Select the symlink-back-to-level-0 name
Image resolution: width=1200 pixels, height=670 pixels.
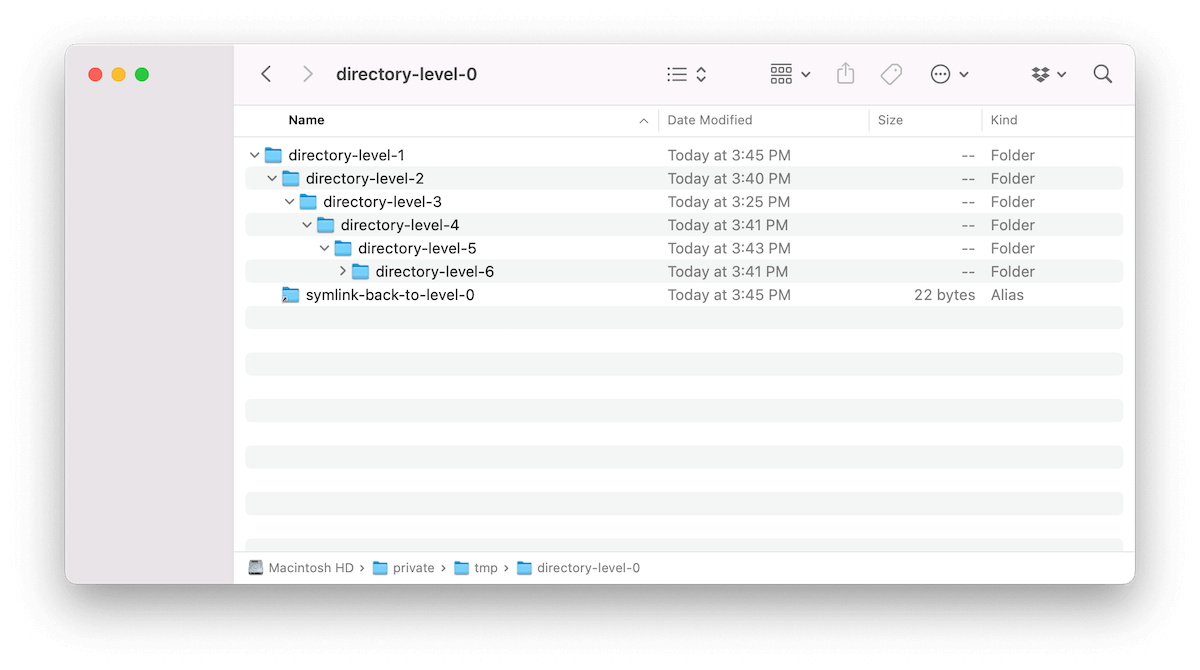pyautogui.click(x=390, y=295)
